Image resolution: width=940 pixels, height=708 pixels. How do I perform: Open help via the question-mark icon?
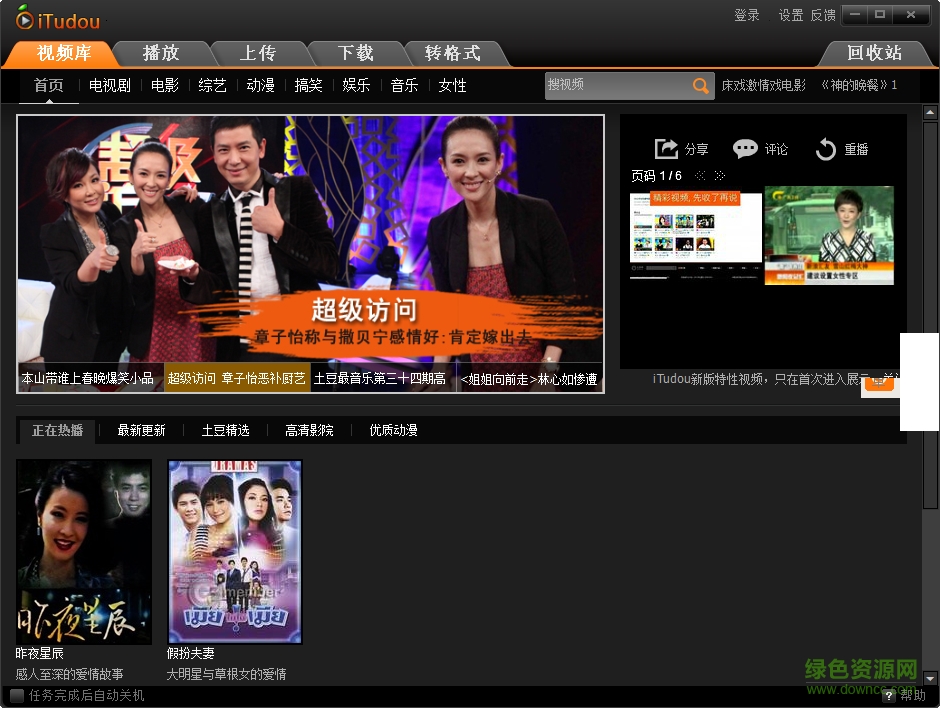click(x=890, y=696)
